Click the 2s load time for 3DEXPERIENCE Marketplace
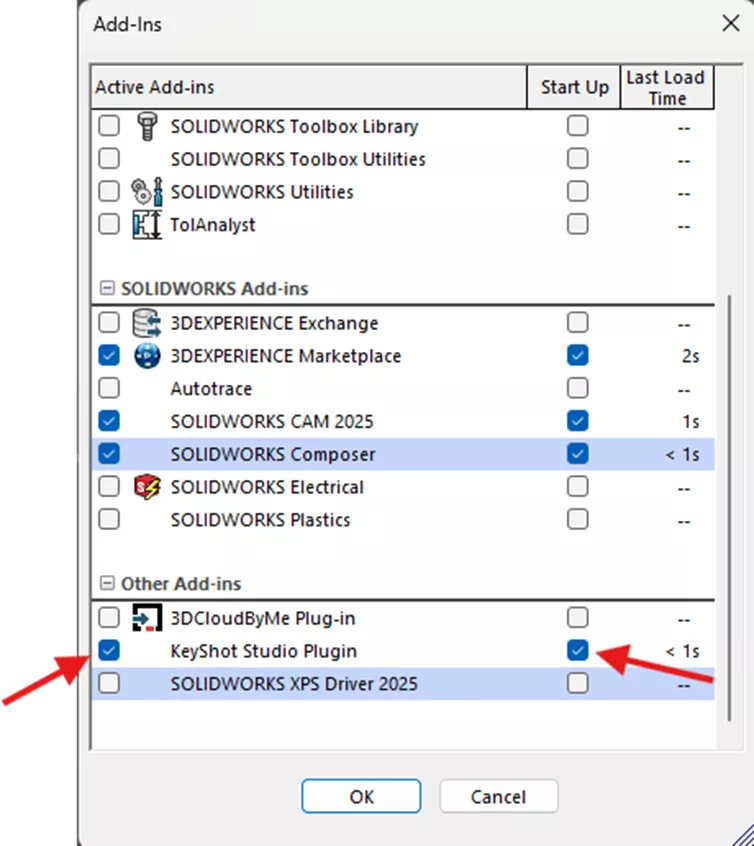Screen dimensions: 754x846 click(x=690, y=356)
